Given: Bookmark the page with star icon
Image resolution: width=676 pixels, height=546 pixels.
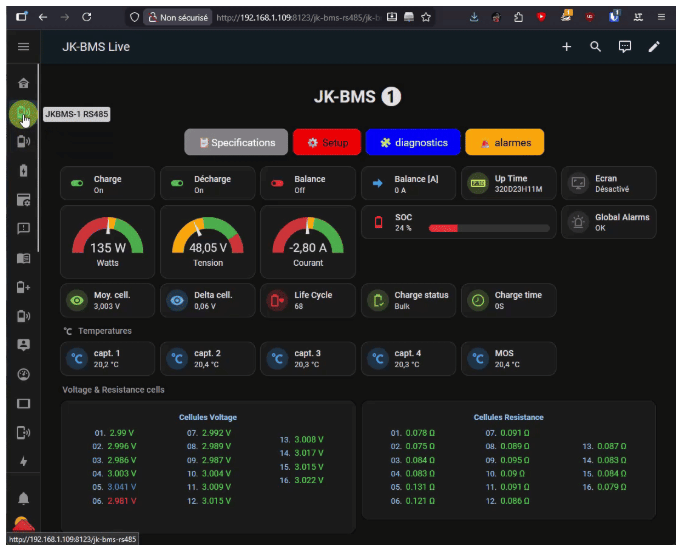Looking at the screenshot, I should (426, 17).
